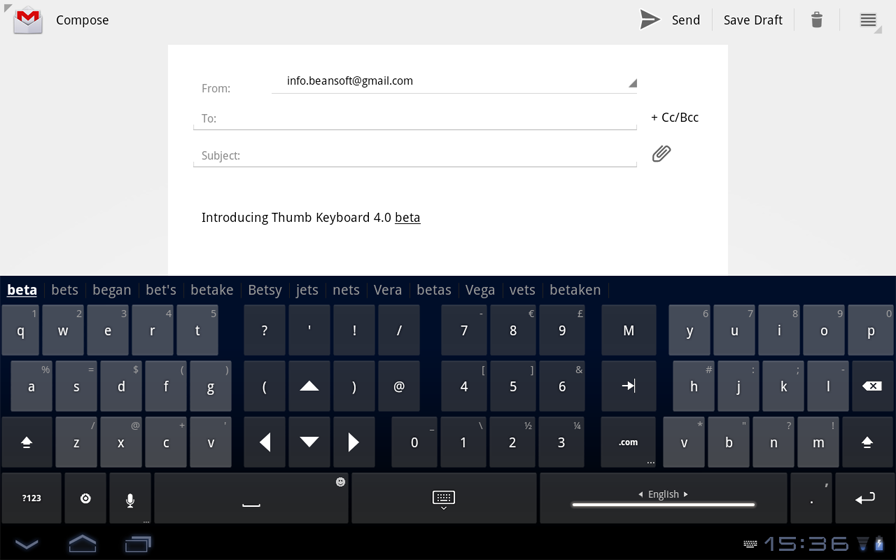The image size is (896, 560).
Task: Tap the 5 number key
Action: tap(513, 386)
